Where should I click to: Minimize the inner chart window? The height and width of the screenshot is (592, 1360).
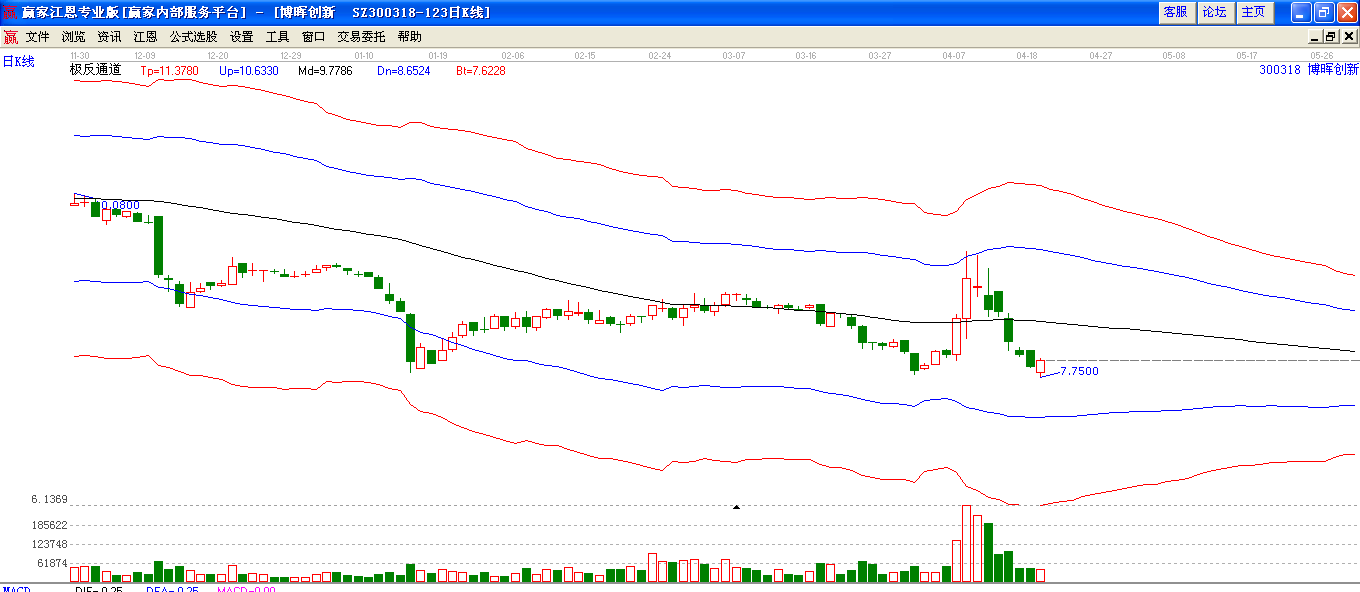[1315, 37]
